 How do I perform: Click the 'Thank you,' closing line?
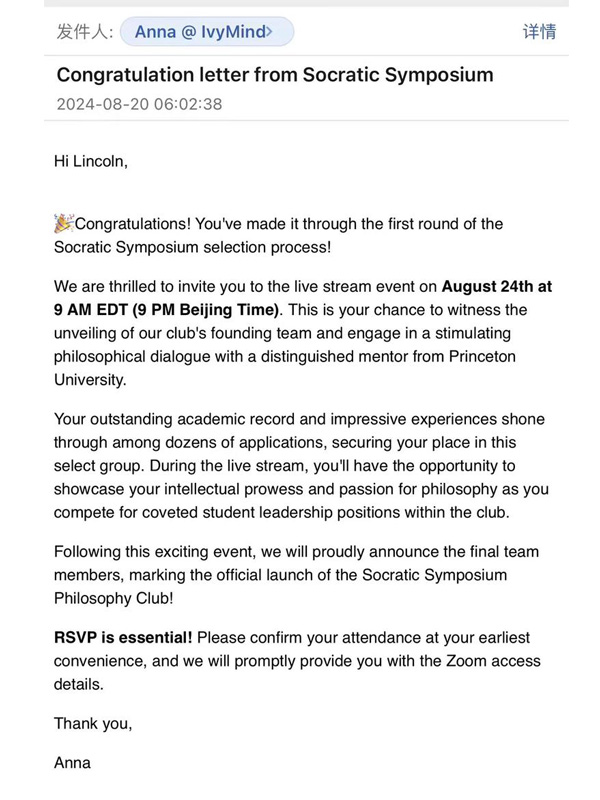93,723
